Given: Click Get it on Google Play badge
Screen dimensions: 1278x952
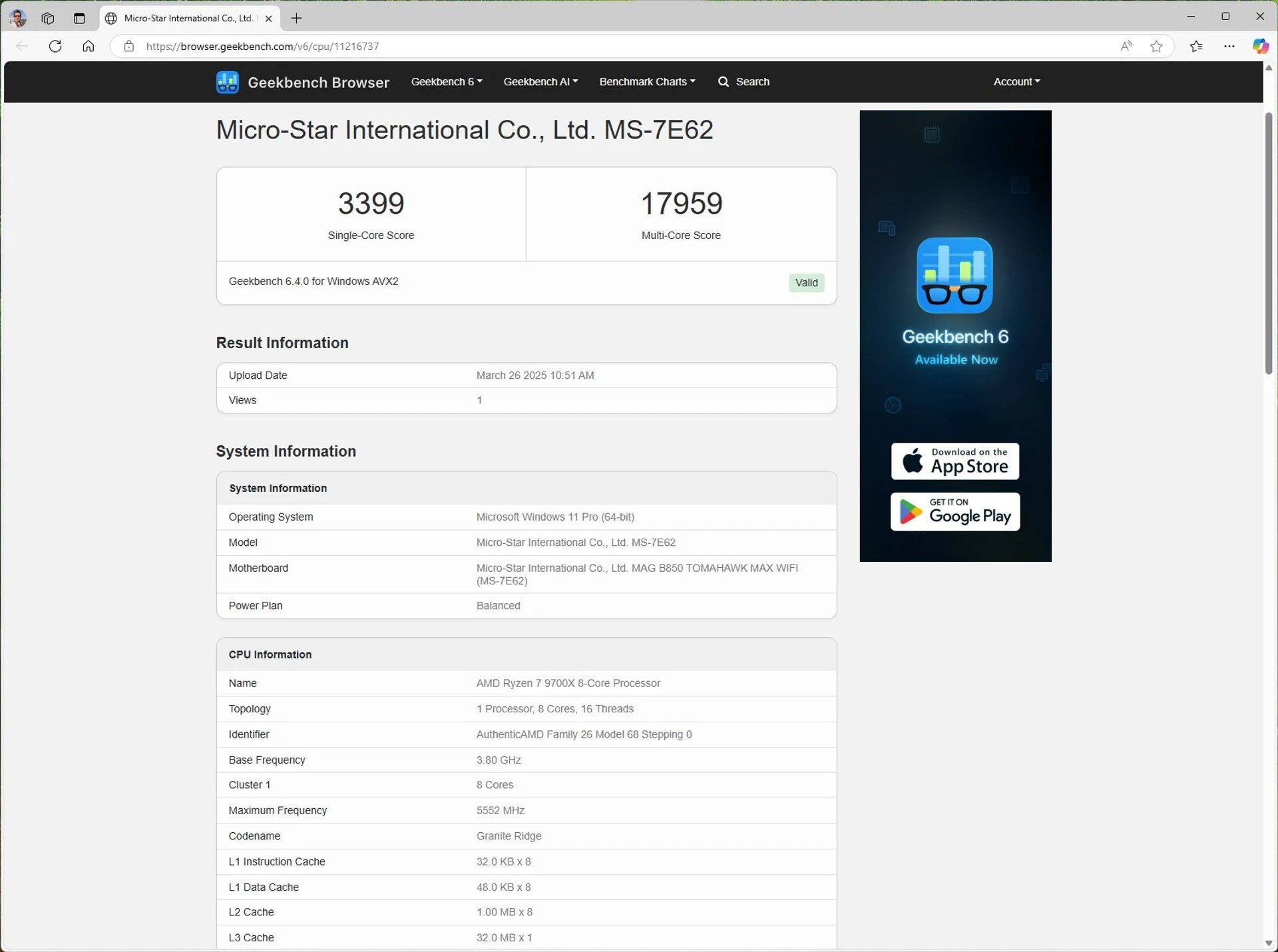Looking at the screenshot, I should (x=955, y=511).
